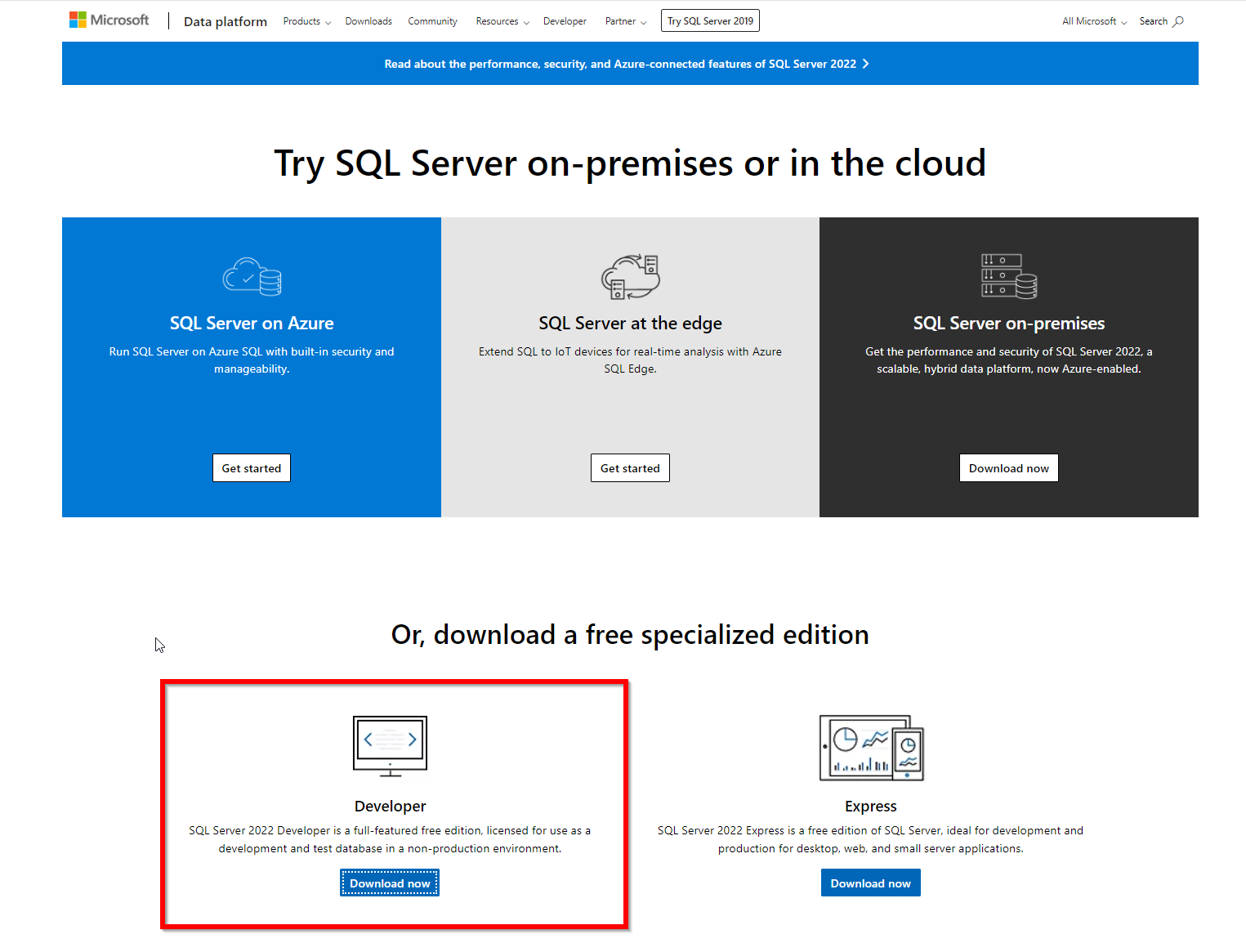Click the Express edition title
The width and height of the screenshot is (1246, 952).
pos(871,807)
